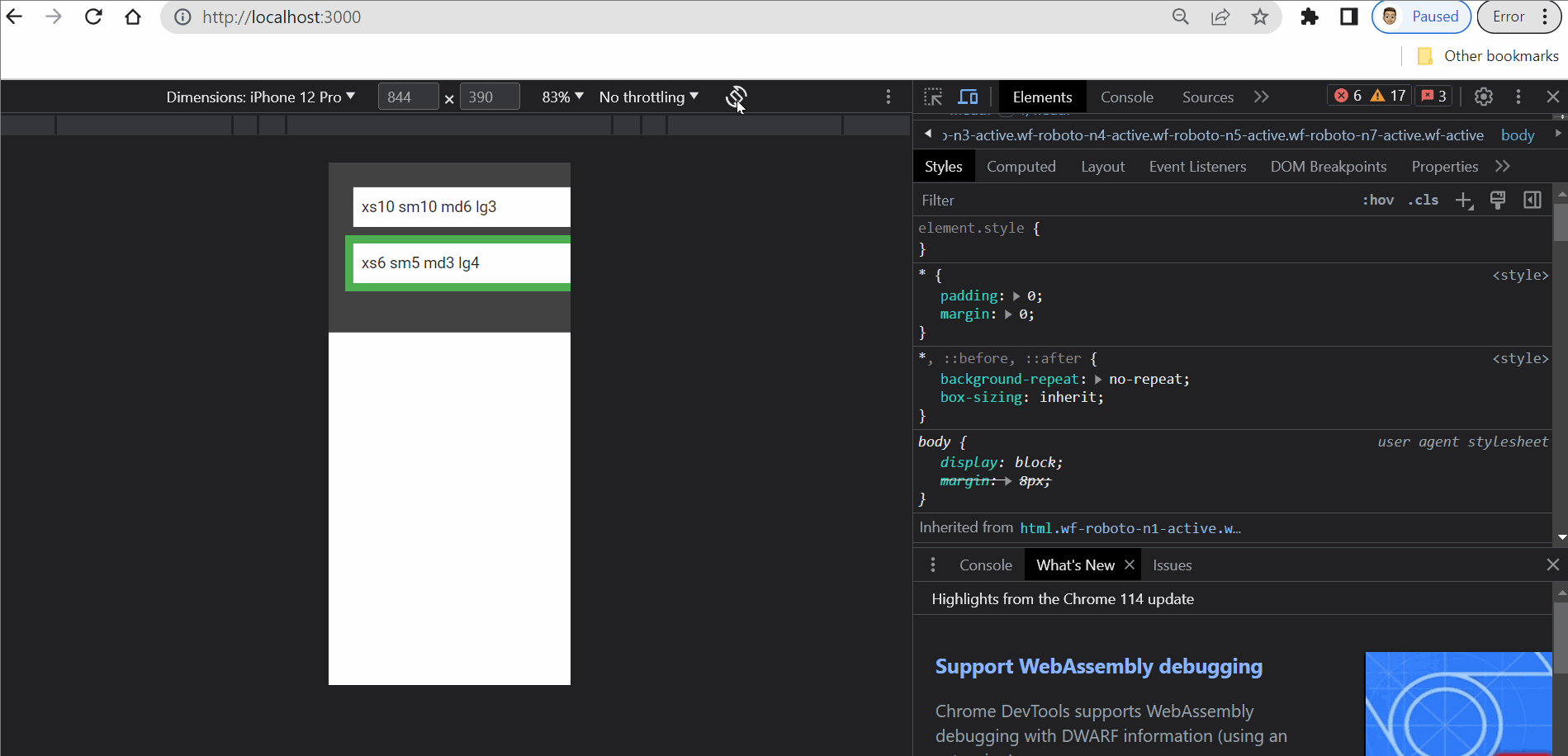1568x756 pixels.
Task: Click the zoom magnifier icon in address bar
Action: 1181,17
